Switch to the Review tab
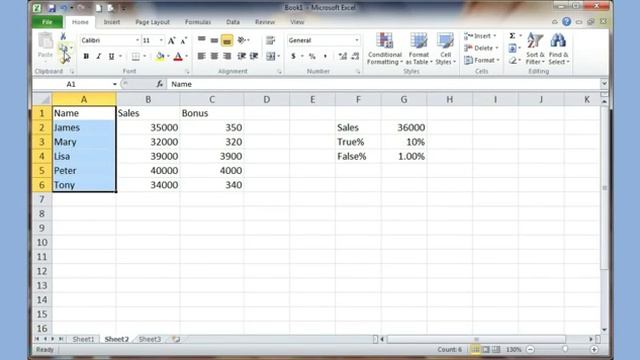640x360 pixels. click(x=265, y=22)
